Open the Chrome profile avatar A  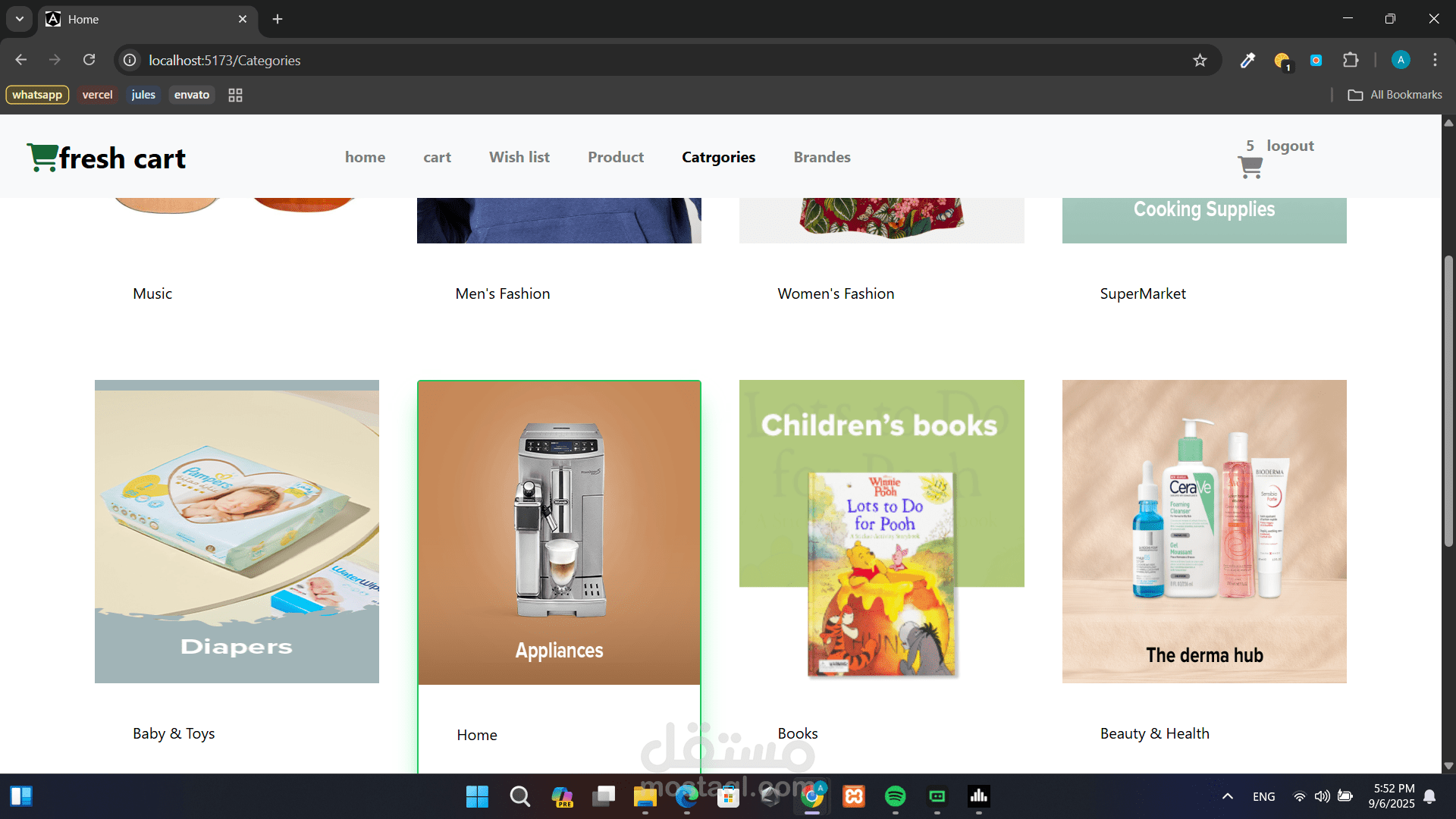point(1401,60)
